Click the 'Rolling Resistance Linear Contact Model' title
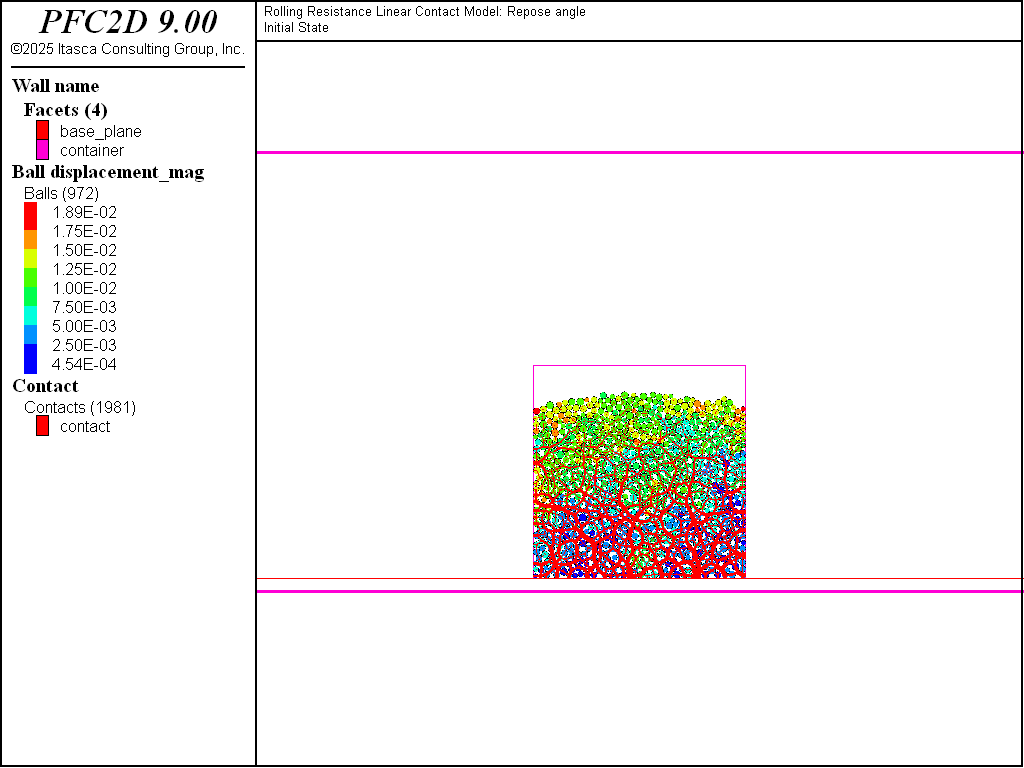This screenshot has width=1024, height=768. click(x=424, y=12)
